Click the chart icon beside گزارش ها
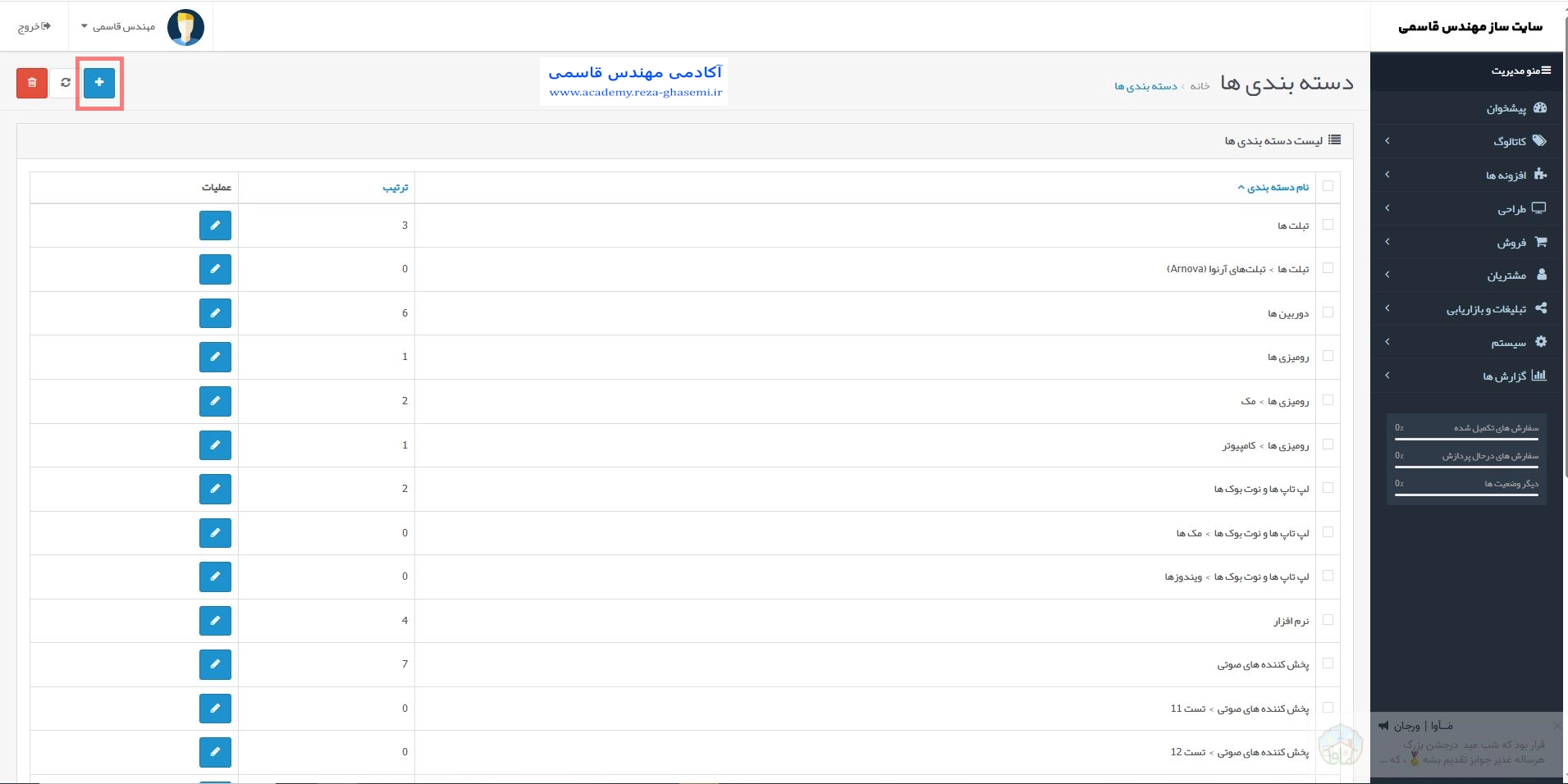Image resolution: width=1568 pixels, height=784 pixels. 1539,376
